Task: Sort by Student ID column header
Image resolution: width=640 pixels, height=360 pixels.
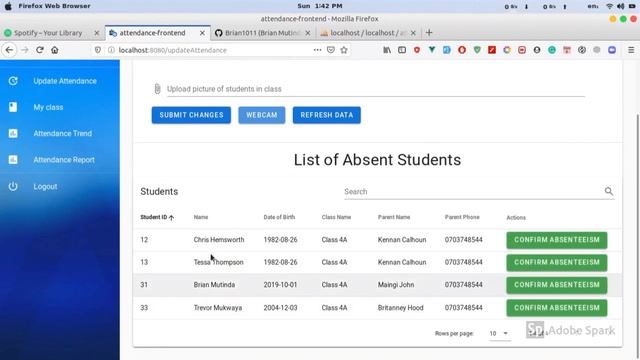Action: tap(157, 217)
